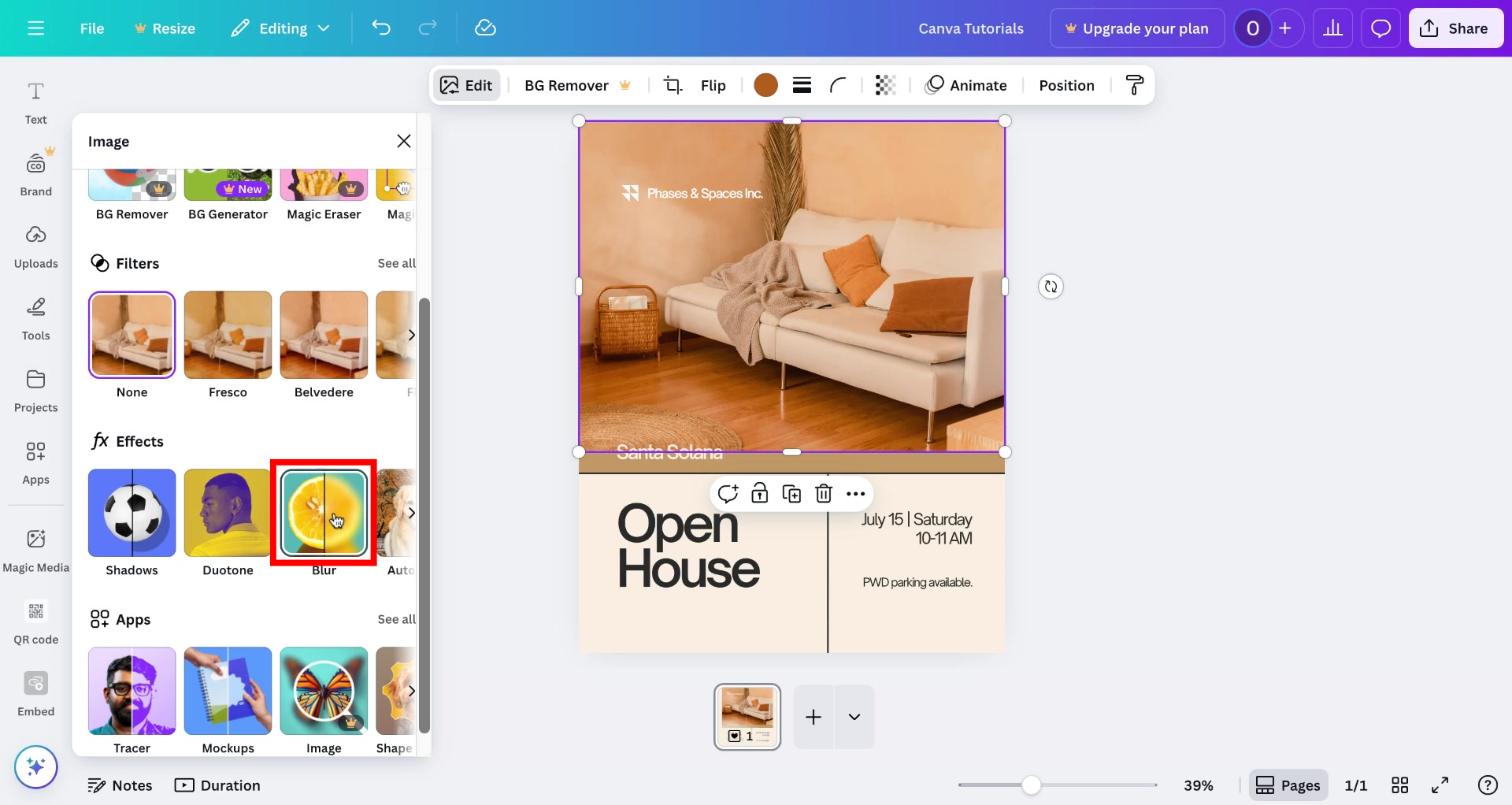The height and width of the screenshot is (805, 1512).
Task: Open See all next to Filters
Action: coord(396,263)
